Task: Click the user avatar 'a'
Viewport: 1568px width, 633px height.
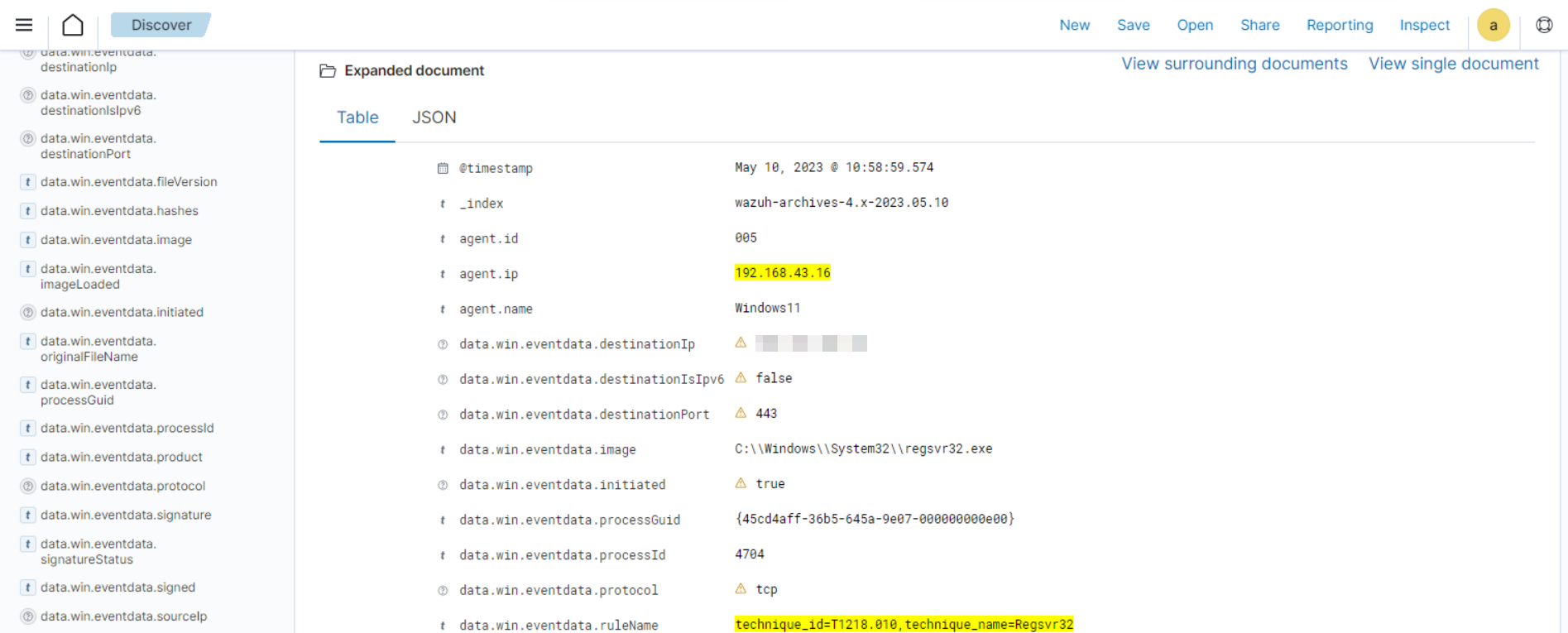Action: click(x=1493, y=25)
